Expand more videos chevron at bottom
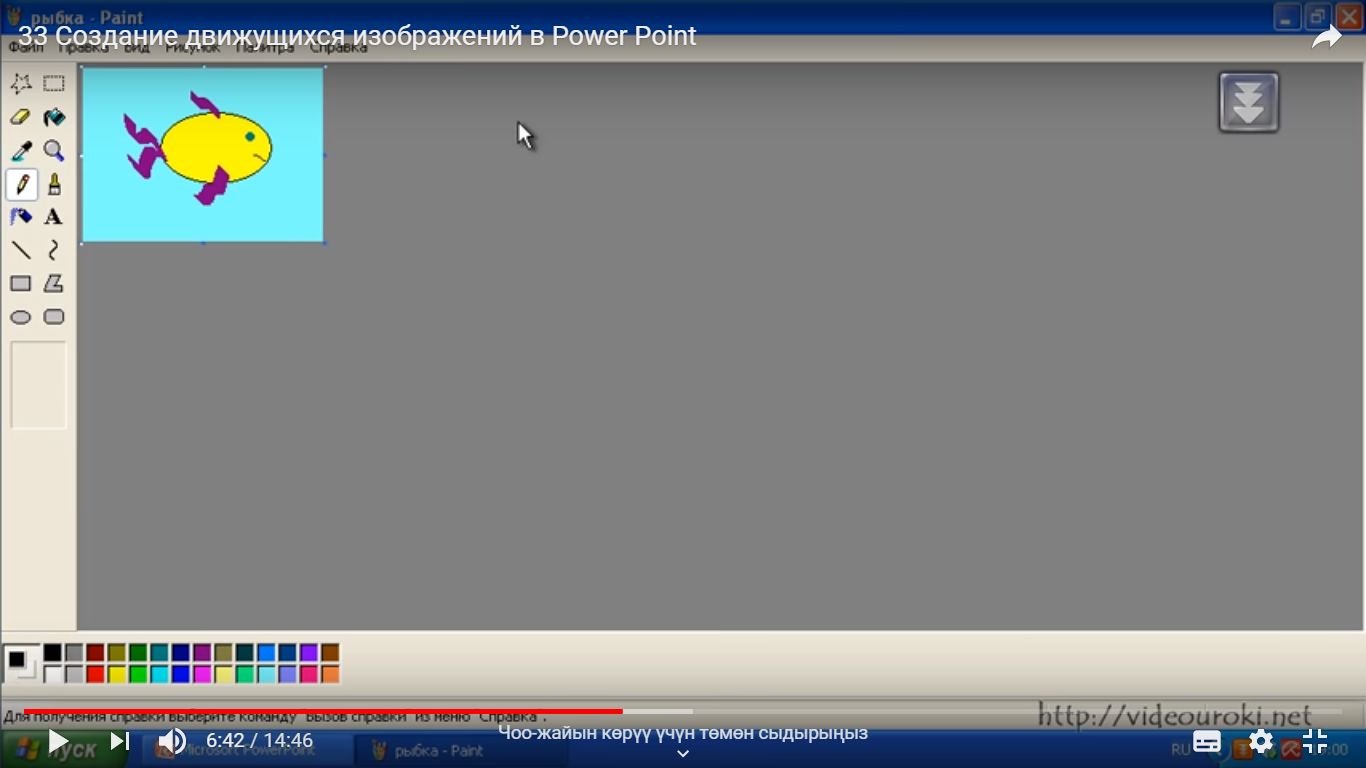 tap(683, 754)
